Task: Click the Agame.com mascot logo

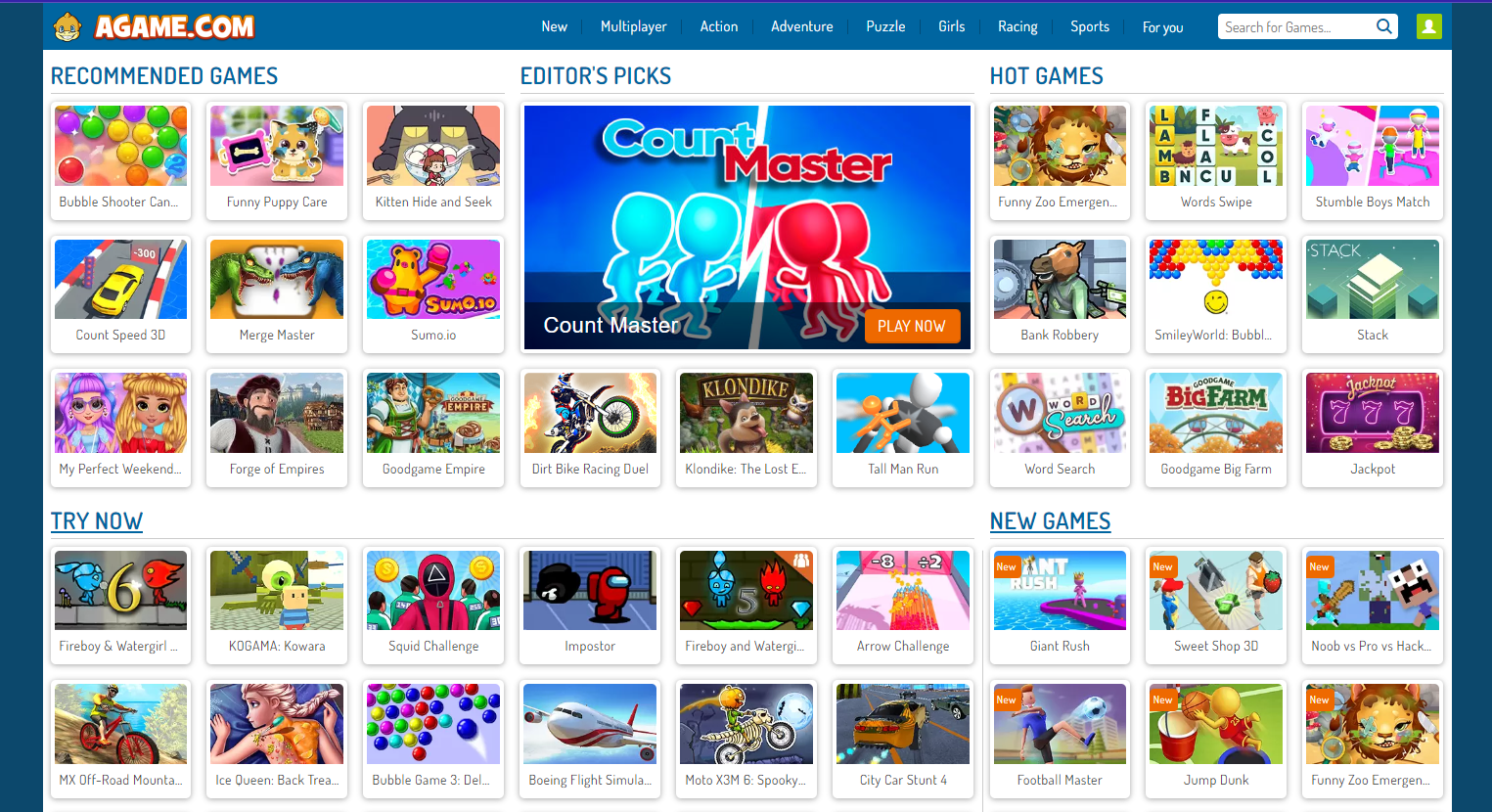Action: point(68,27)
